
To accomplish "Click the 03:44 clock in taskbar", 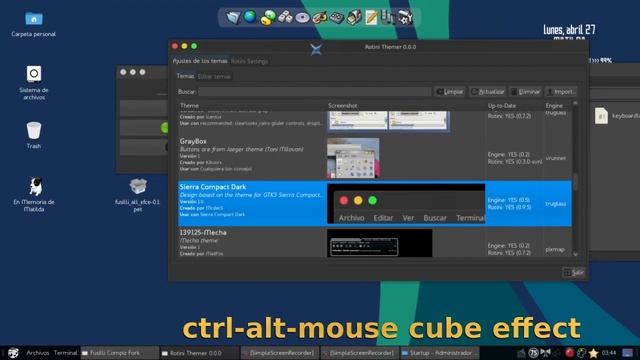I will [x=609, y=353].
